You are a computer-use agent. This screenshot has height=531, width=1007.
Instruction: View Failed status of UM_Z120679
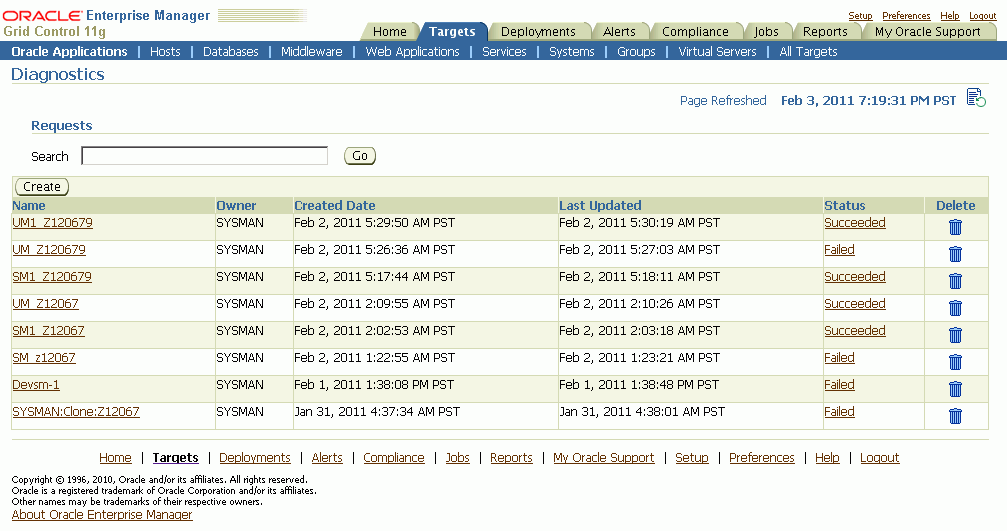[839, 250]
